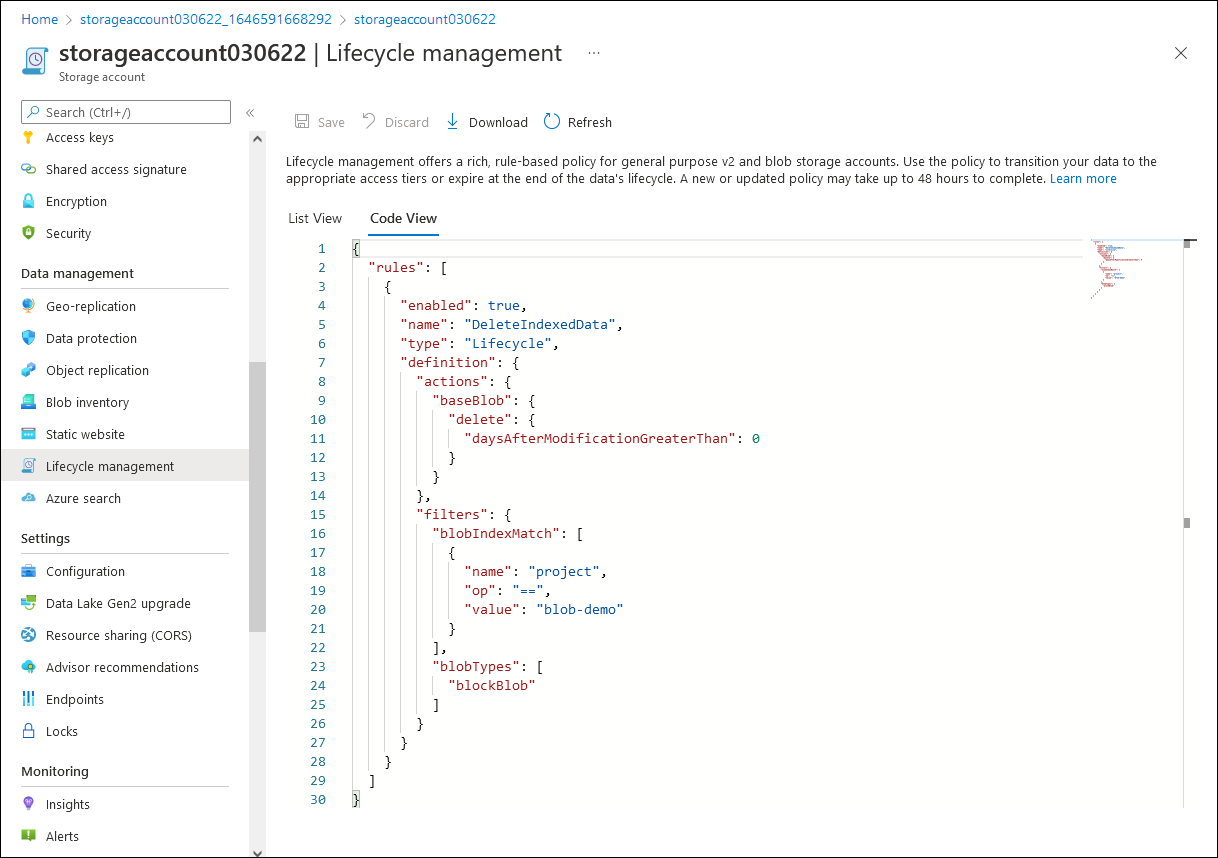
Task: Click the Insights lightbulb icon
Action: (x=28, y=805)
